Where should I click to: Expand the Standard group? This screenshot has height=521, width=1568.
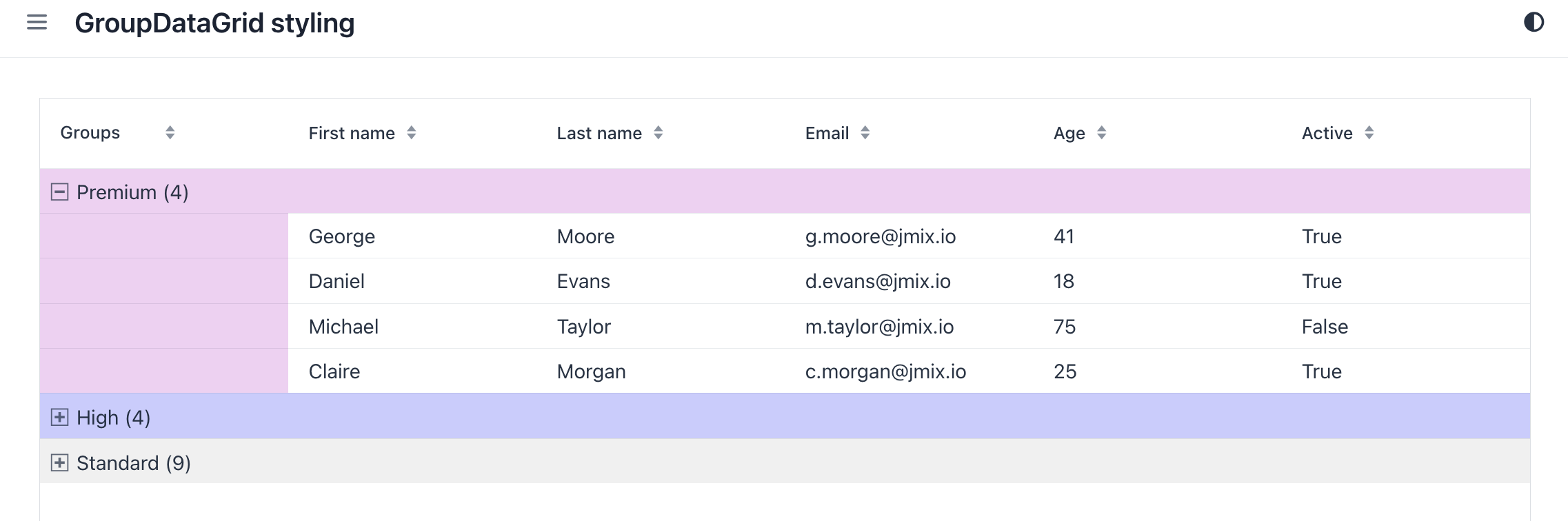[x=60, y=463]
